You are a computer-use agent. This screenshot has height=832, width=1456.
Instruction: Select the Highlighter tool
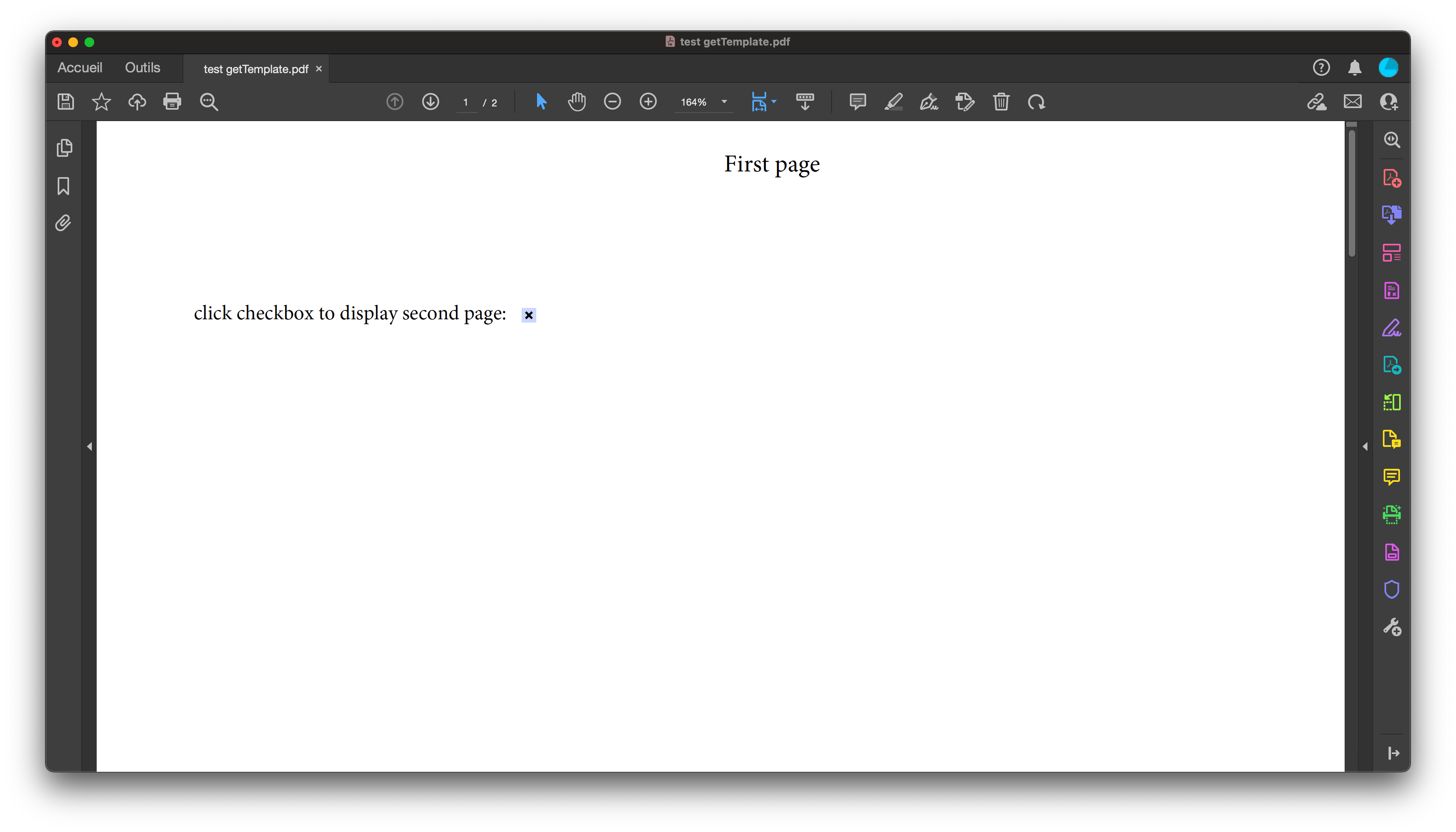point(894,102)
